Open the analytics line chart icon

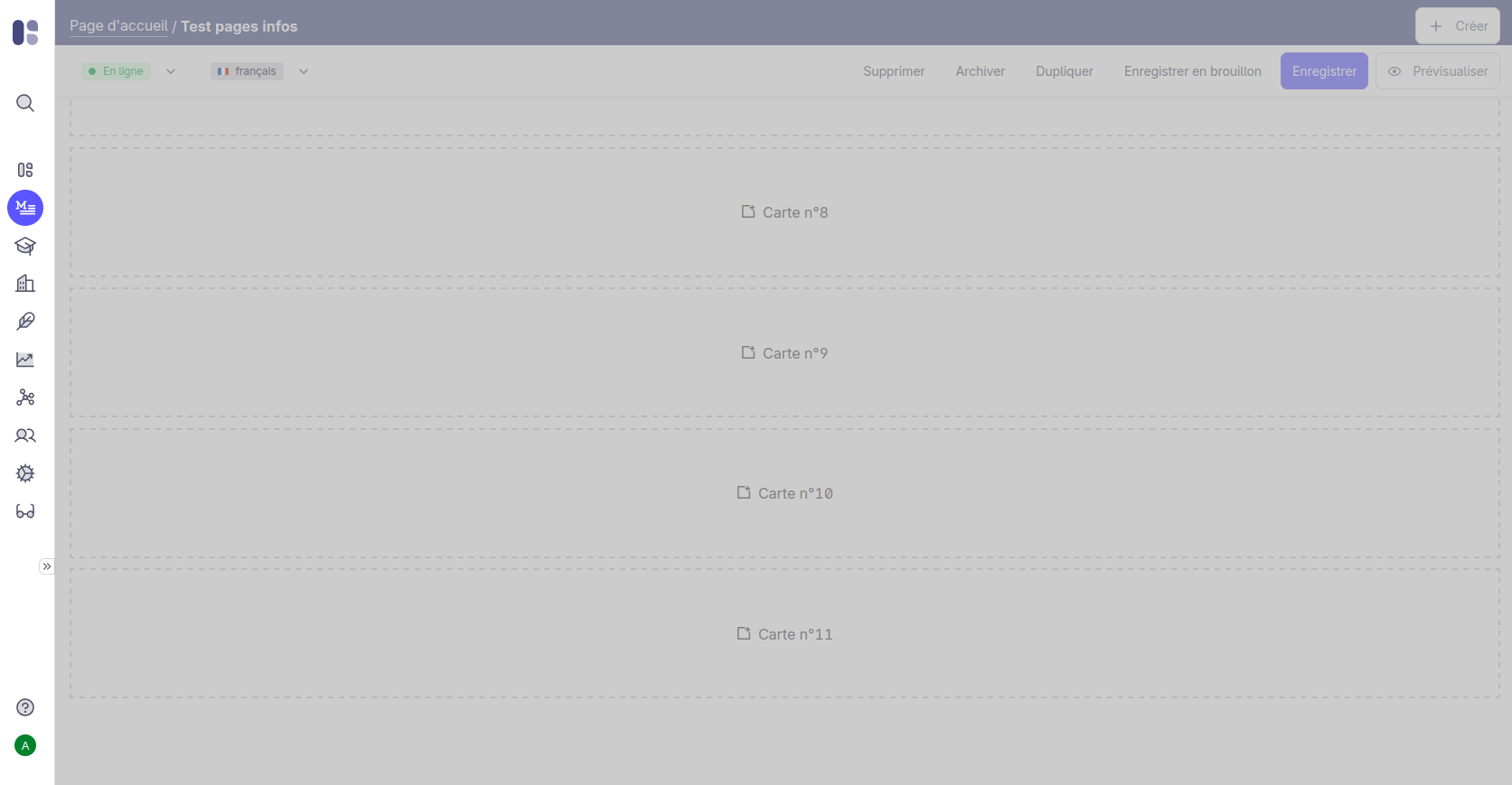pyautogui.click(x=25, y=360)
